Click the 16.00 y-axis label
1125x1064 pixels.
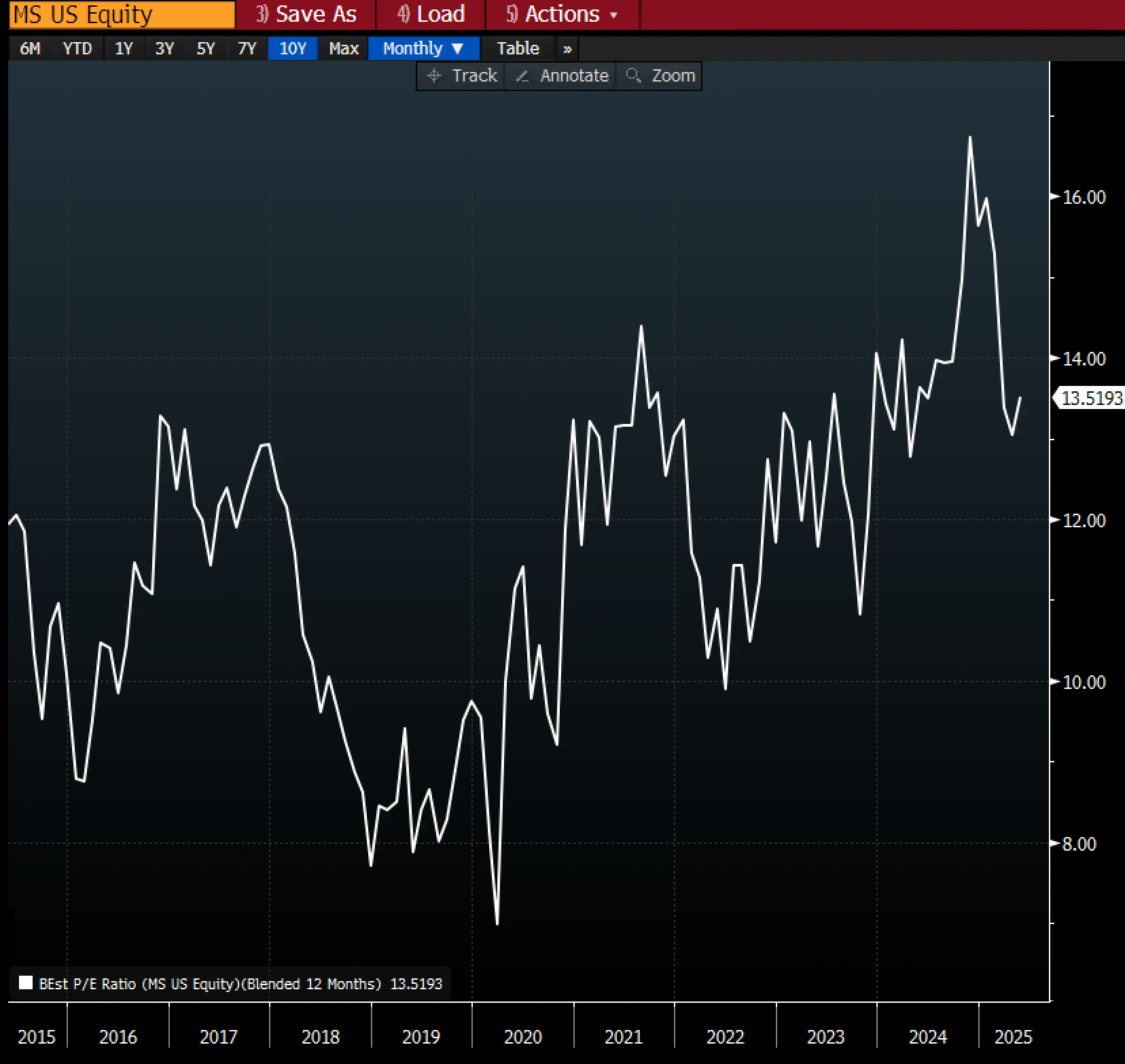pos(1084,197)
